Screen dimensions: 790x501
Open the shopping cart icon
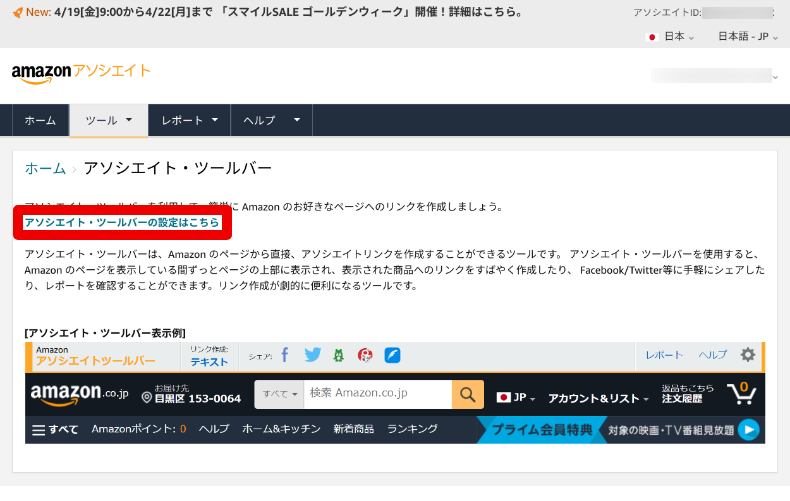tap(741, 393)
